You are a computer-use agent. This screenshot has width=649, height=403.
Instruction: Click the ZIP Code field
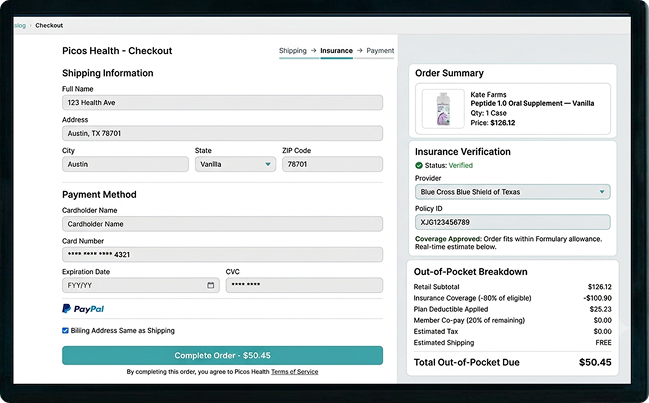[332, 164]
